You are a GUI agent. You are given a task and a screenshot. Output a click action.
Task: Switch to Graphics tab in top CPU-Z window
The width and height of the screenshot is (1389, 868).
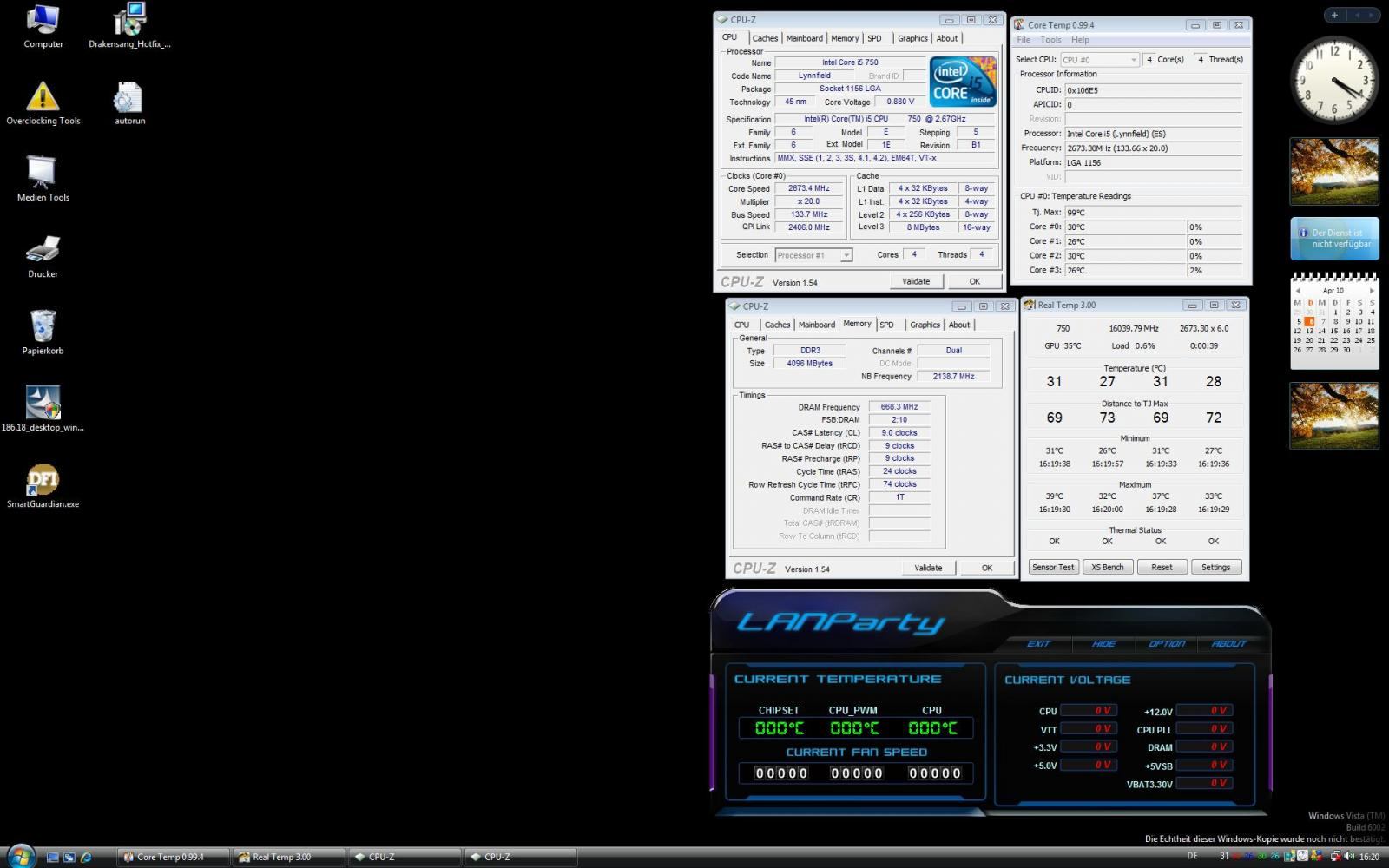click(x=912, y=38)
